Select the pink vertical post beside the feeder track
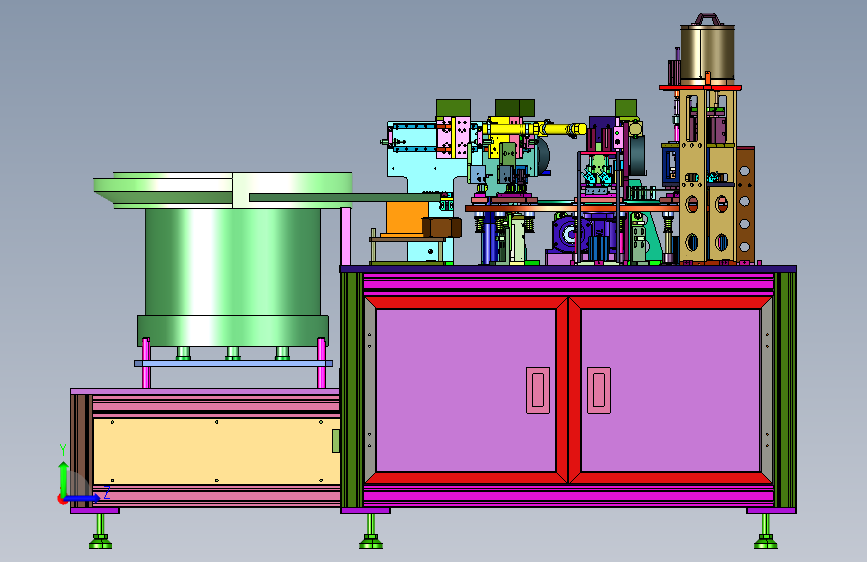867x562 pixels. click(346, 236)
